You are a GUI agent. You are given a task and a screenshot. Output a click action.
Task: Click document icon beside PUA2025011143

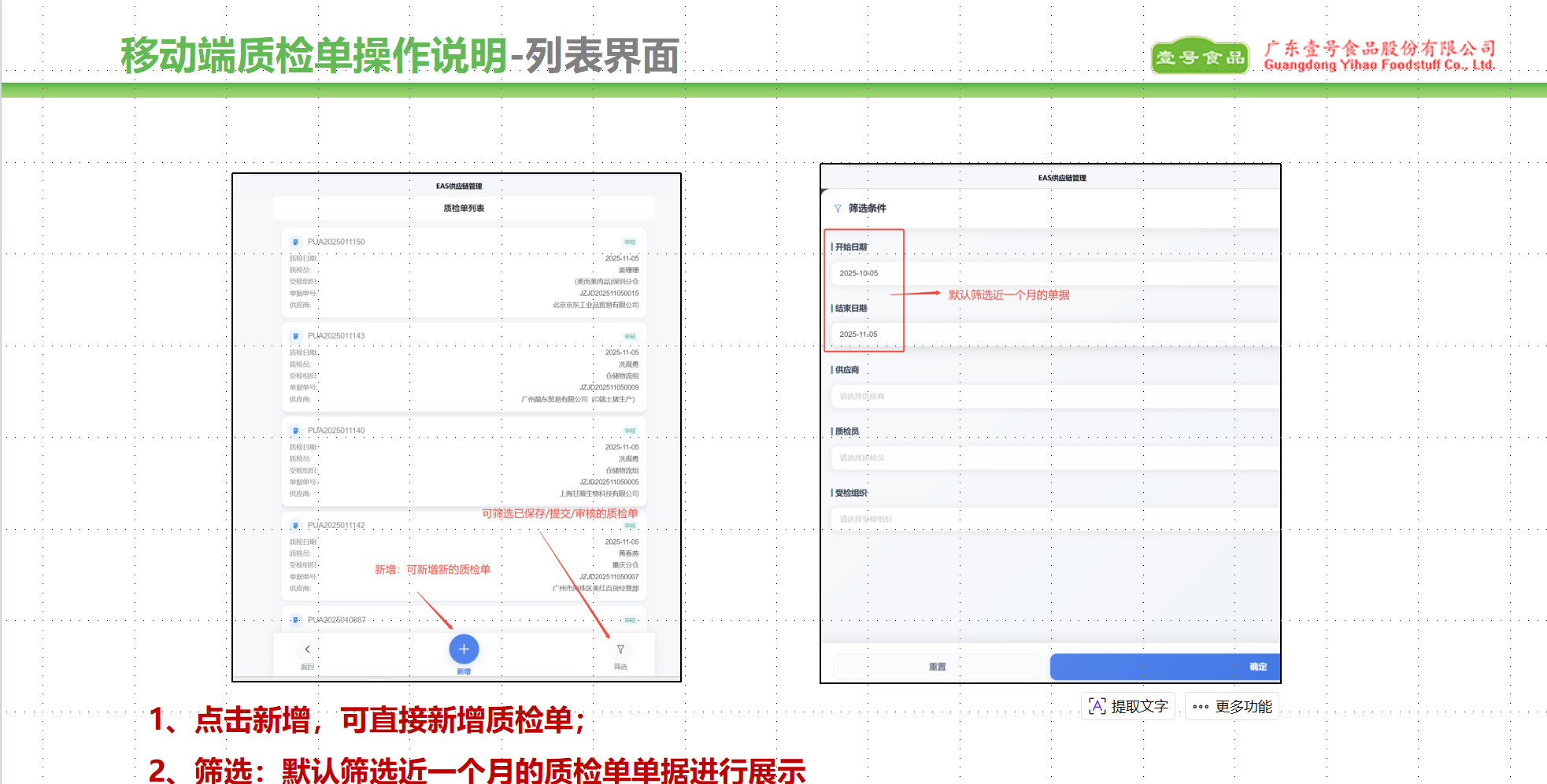click(295, 336)
